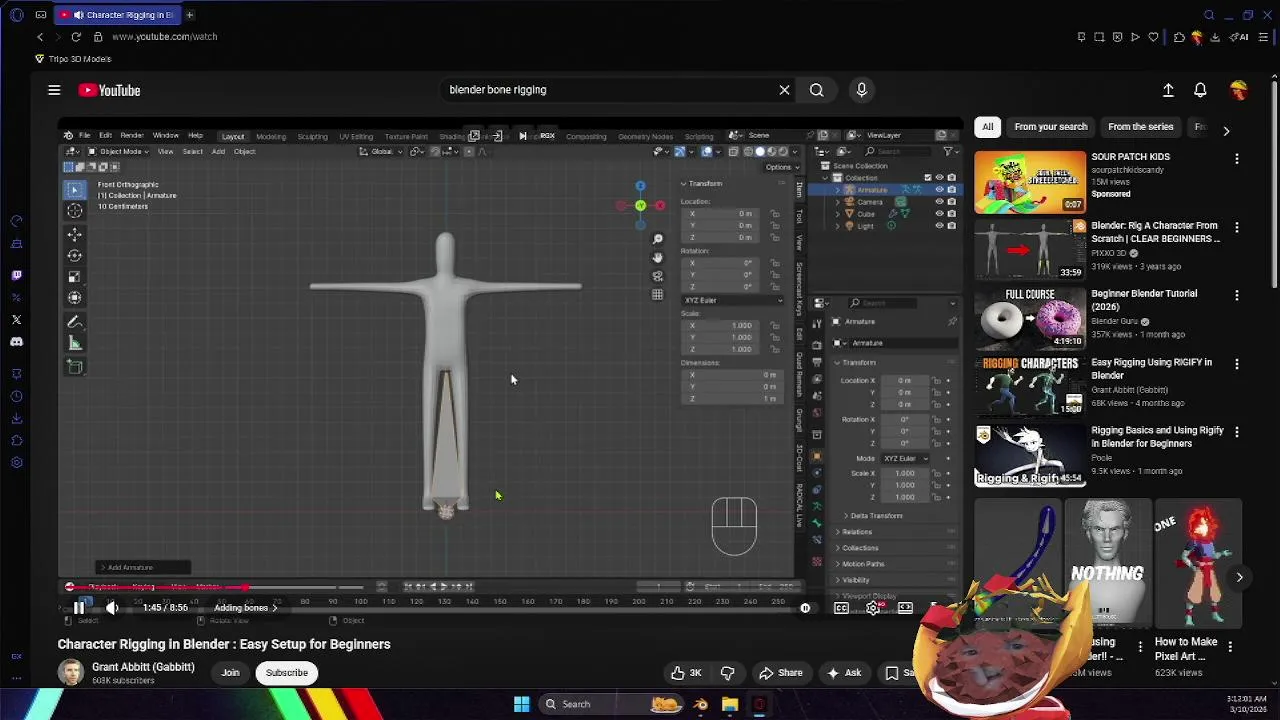This screenshot has width=1280, height=720.
Task: Select the Move tool in Blender toolbar
Action: point(75,234)
